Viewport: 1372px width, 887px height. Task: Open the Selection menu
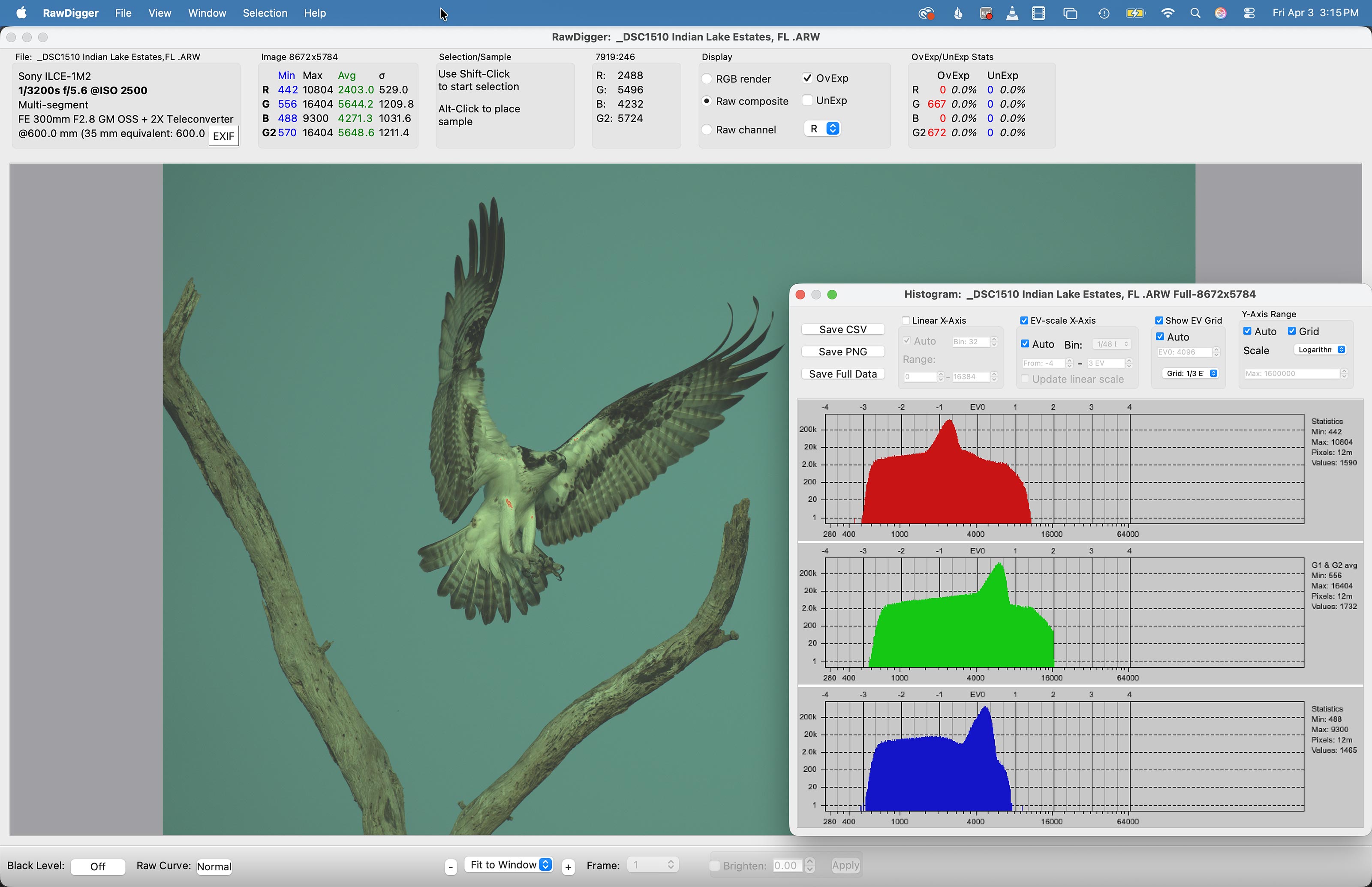265,13
